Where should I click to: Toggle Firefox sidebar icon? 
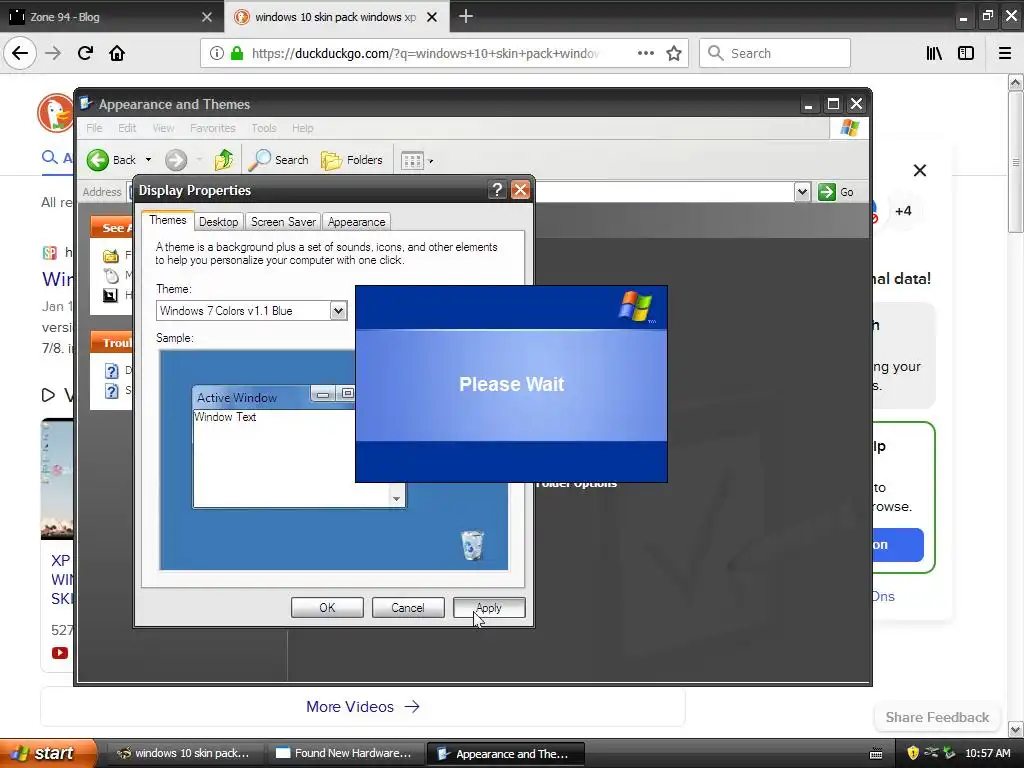[x=966, y=53]
